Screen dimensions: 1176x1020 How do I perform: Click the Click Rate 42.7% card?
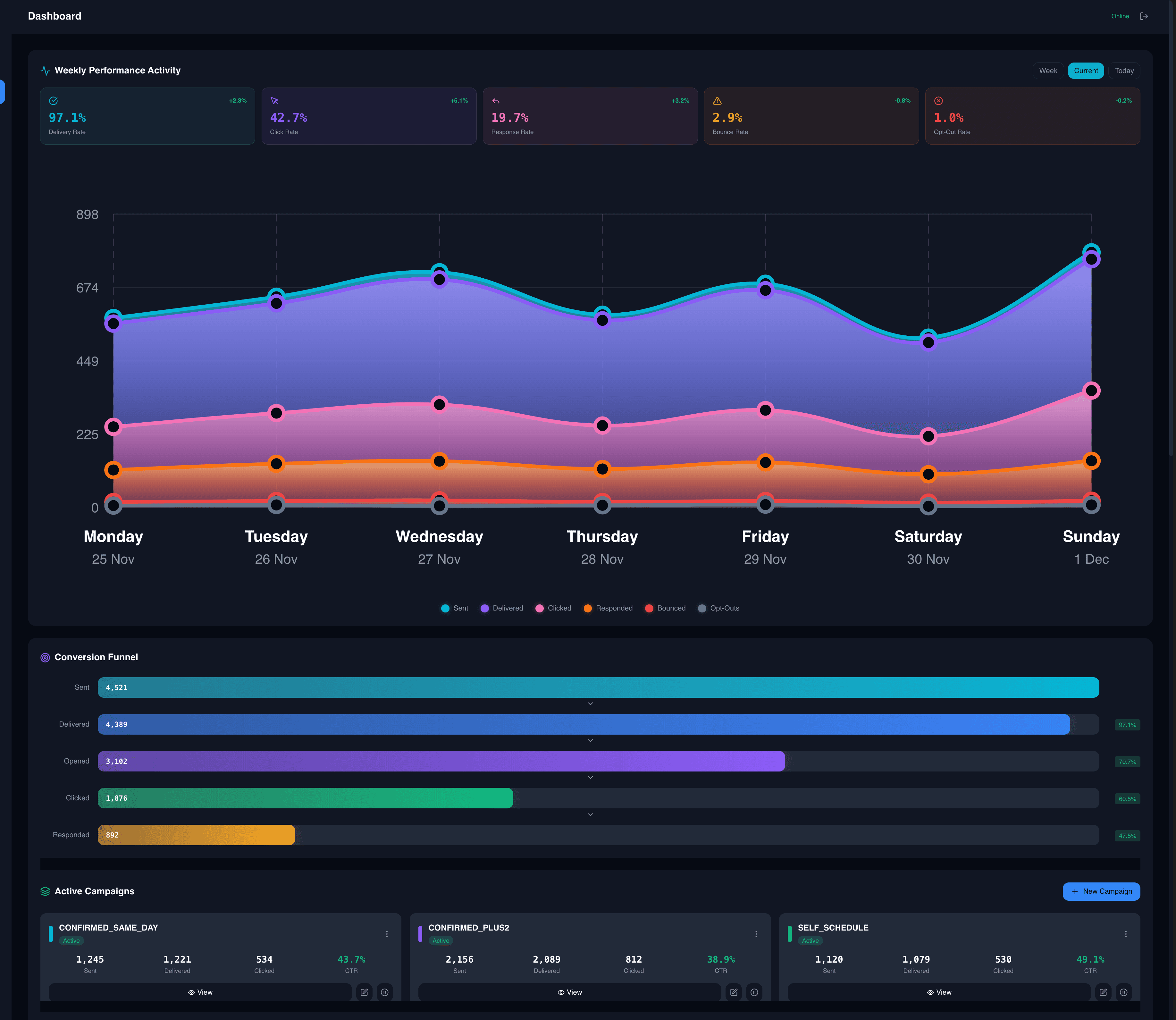(x=369, y=116)
